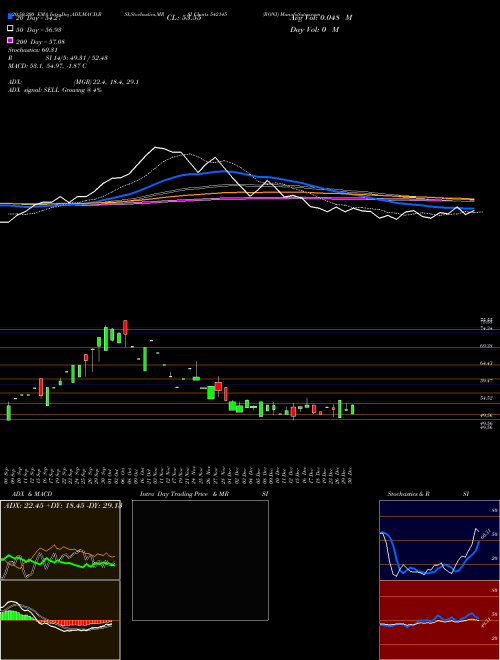This screenshot has height=660, width=500.
Task: Click the 'Intra Day Trading Price' panel title
Action: click(x=174, y=494)
